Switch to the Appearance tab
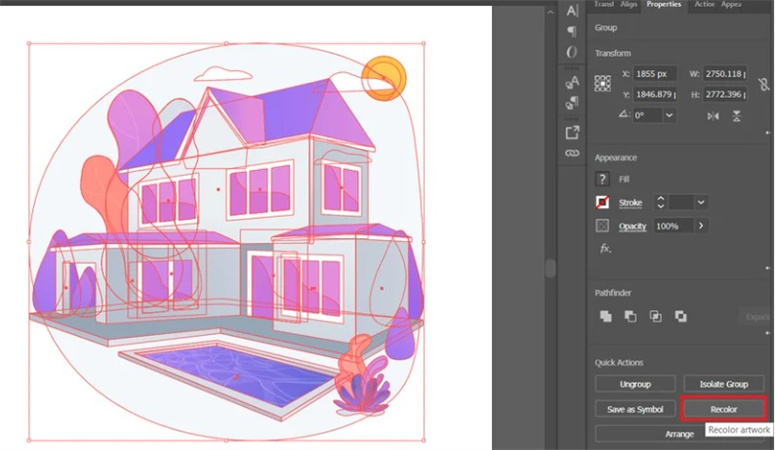This screenshot has height=450, width=775. click(x=731, y=4)
